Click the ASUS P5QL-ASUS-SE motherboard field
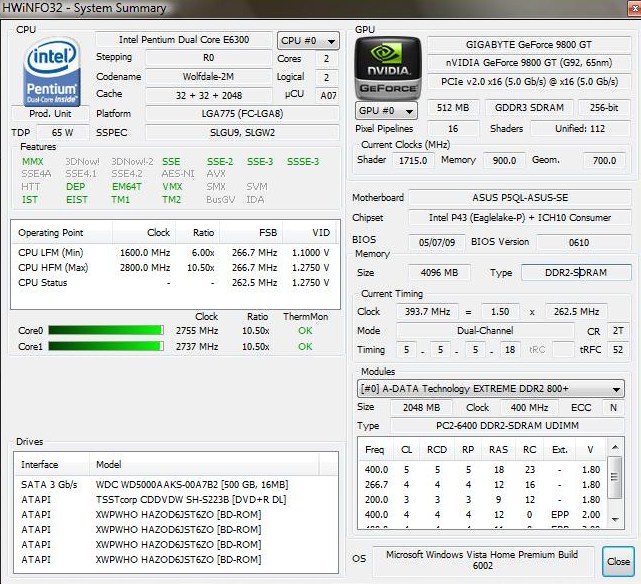This screenshot has height=584, width=641. [x=520, y=198]
